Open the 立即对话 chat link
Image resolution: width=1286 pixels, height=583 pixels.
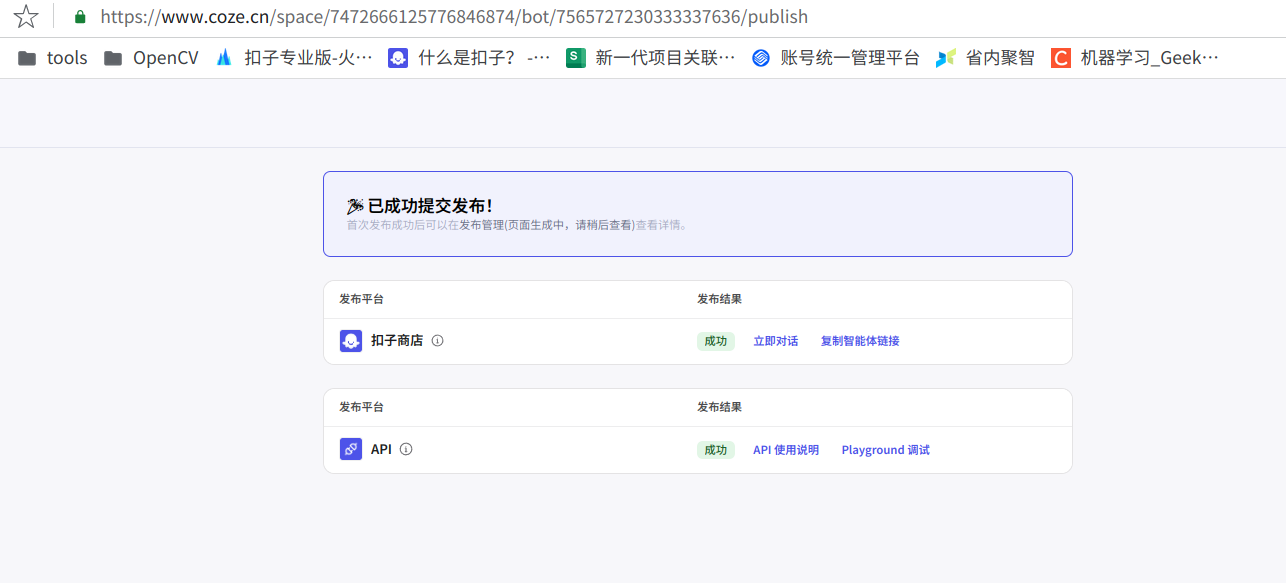[x=776, y=340]
